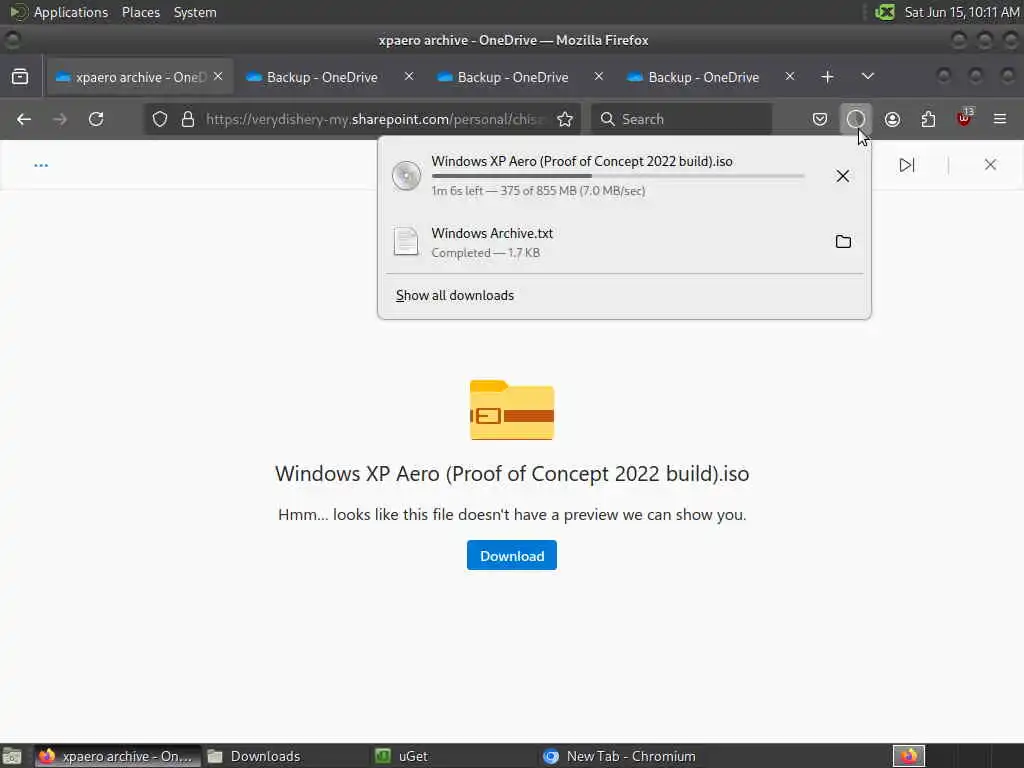Screen dimensions: 1024x768
Task: Click the Firefox icon in bottom tray
Action: [909, 756]
